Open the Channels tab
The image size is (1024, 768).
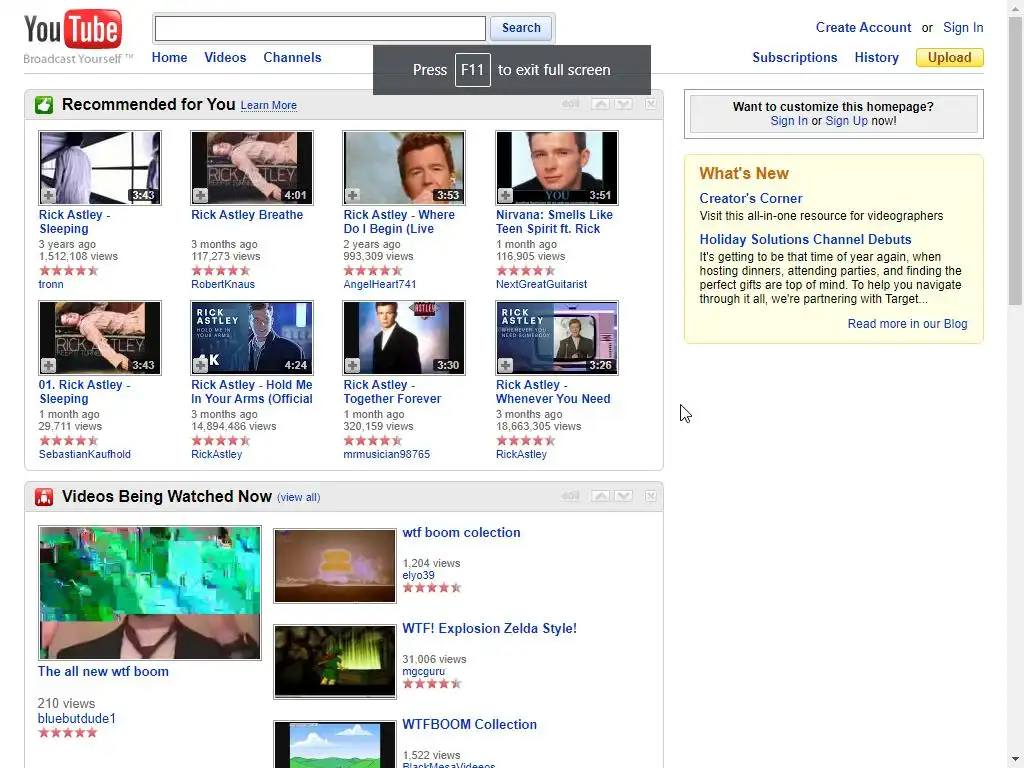coord(293,57)
